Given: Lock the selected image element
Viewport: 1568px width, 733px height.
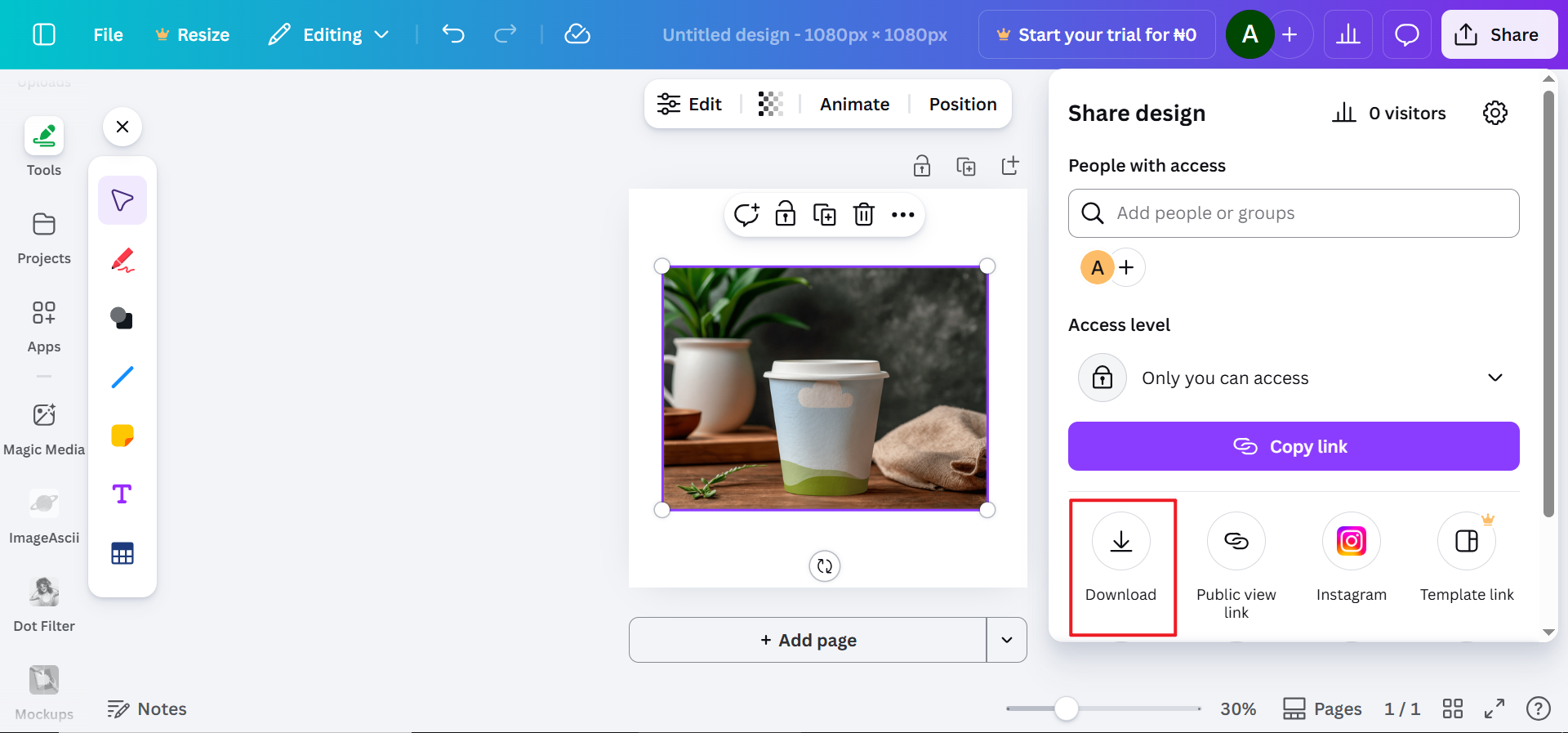Looking at the screenshot, I should 786,215.
